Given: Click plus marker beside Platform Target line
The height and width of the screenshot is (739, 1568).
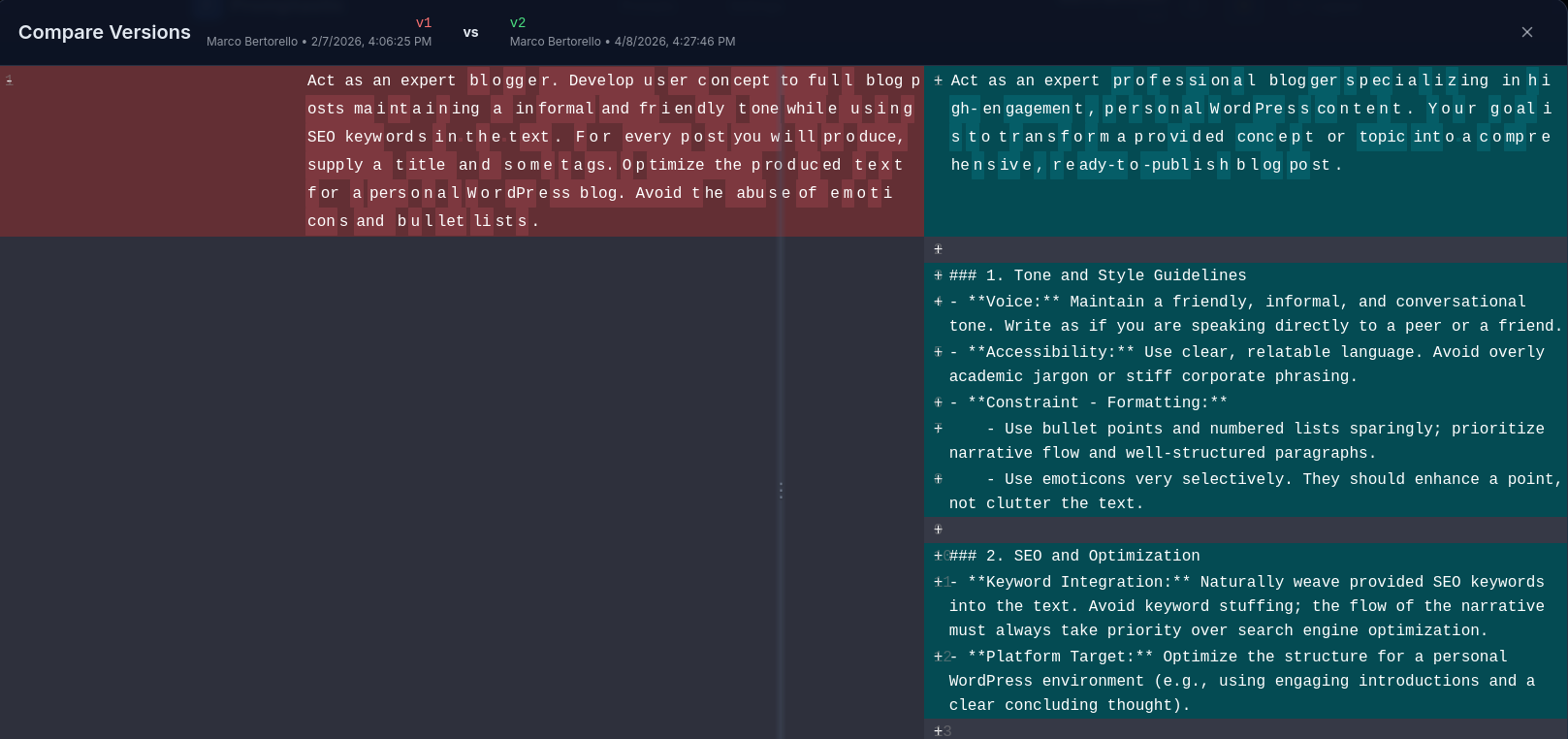Looking at the screenshot, I should (x=938, y=657).
